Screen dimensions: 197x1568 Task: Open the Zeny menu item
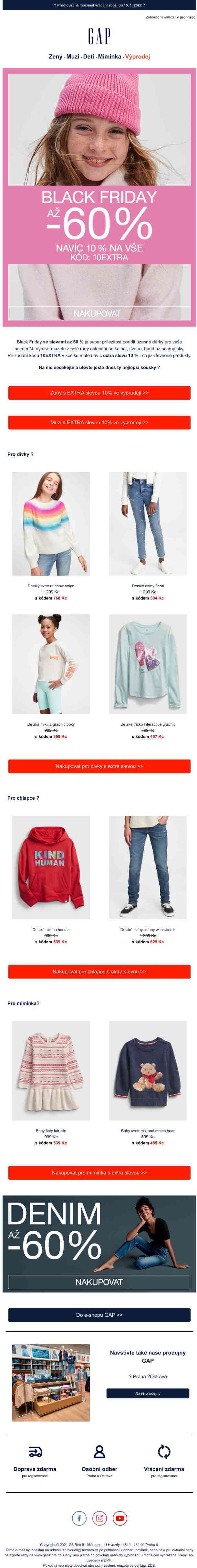(55, 56)
